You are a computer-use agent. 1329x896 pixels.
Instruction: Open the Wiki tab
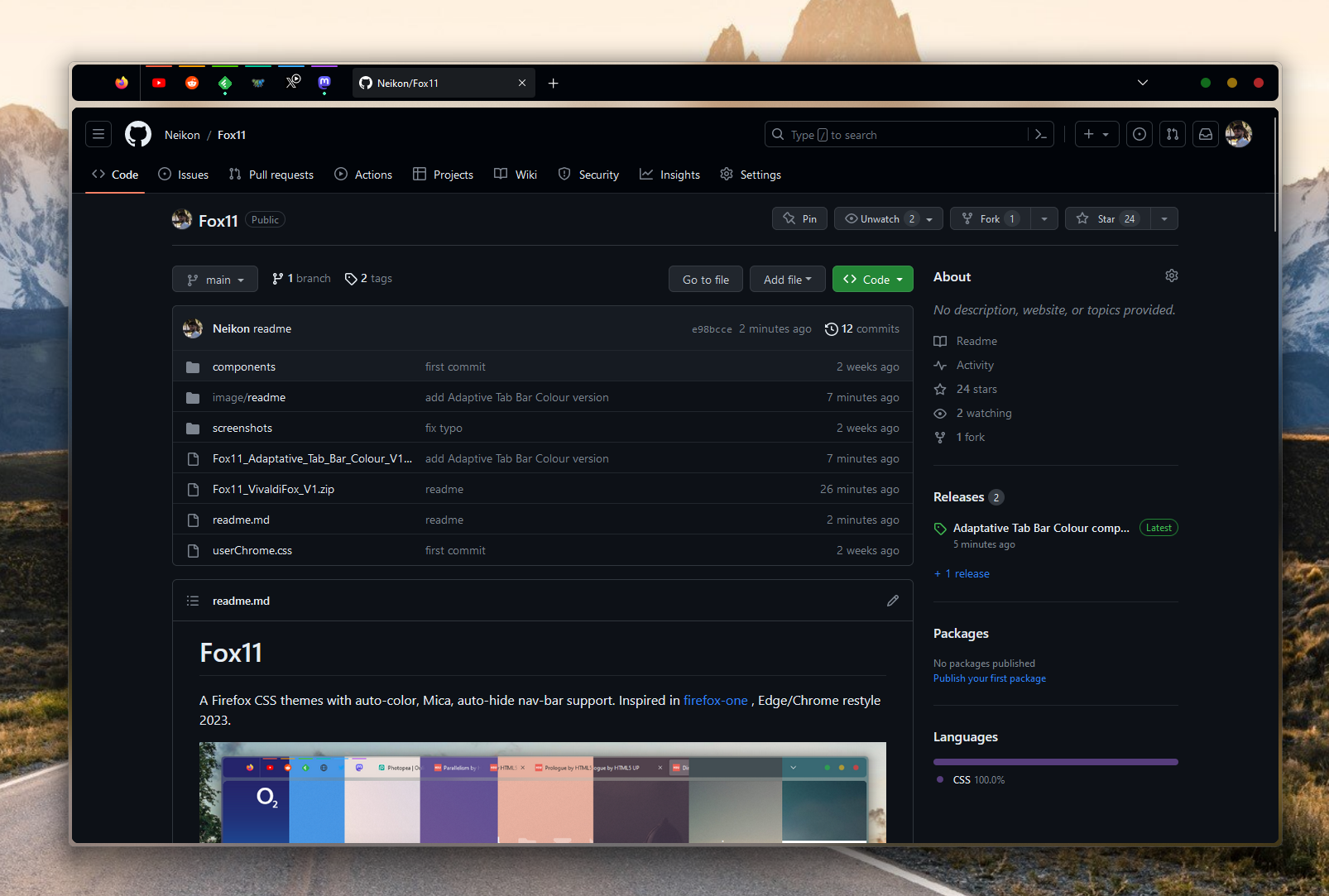coord(516,175)
